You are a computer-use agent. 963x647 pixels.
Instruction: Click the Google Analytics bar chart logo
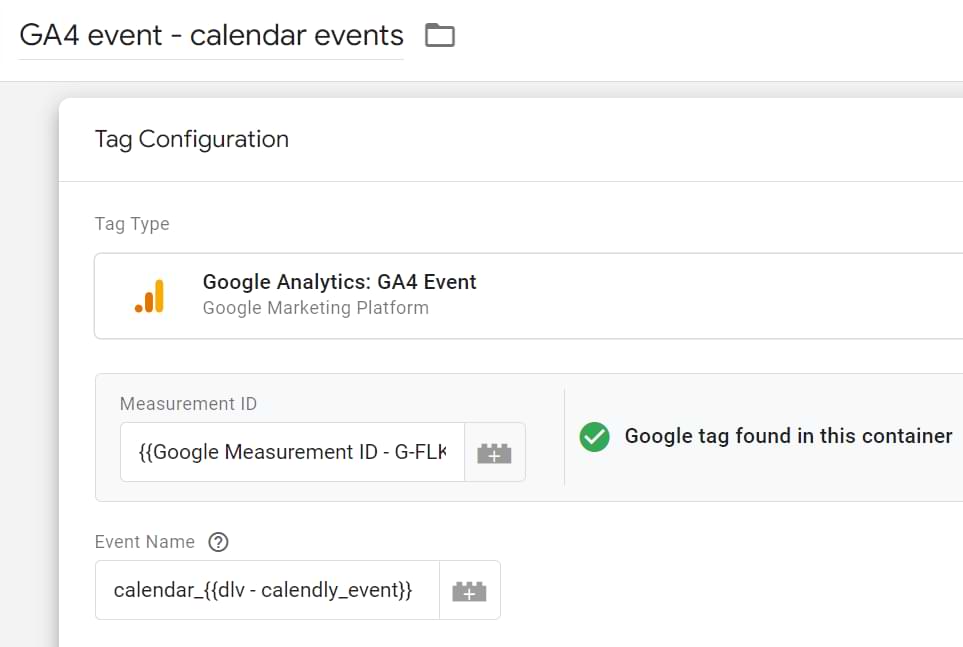(x=150, y=296)
